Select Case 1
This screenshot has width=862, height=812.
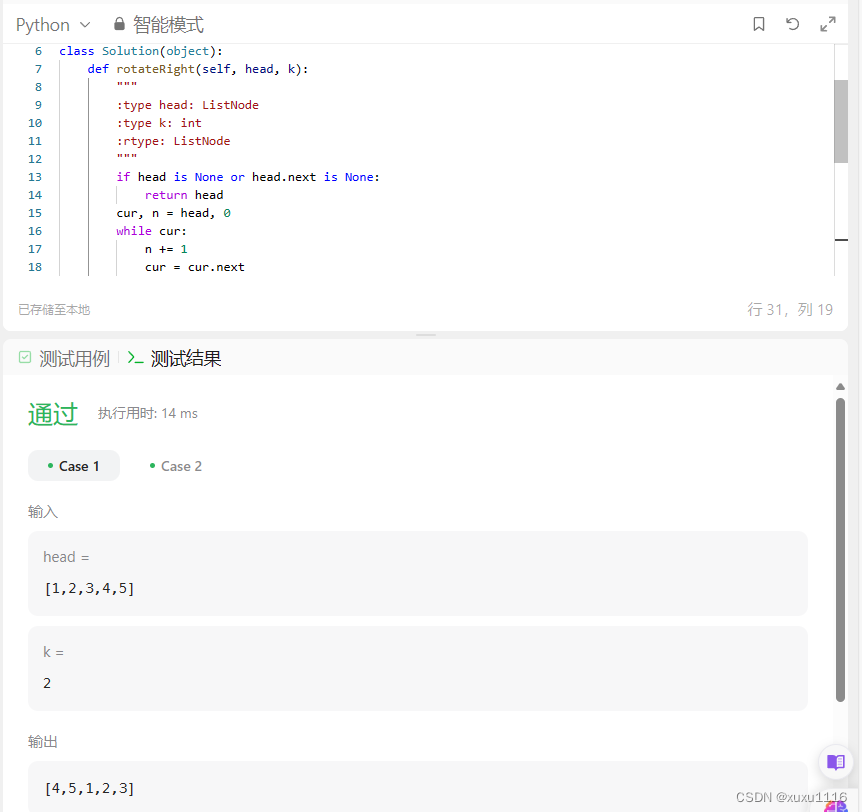point(74,466)
